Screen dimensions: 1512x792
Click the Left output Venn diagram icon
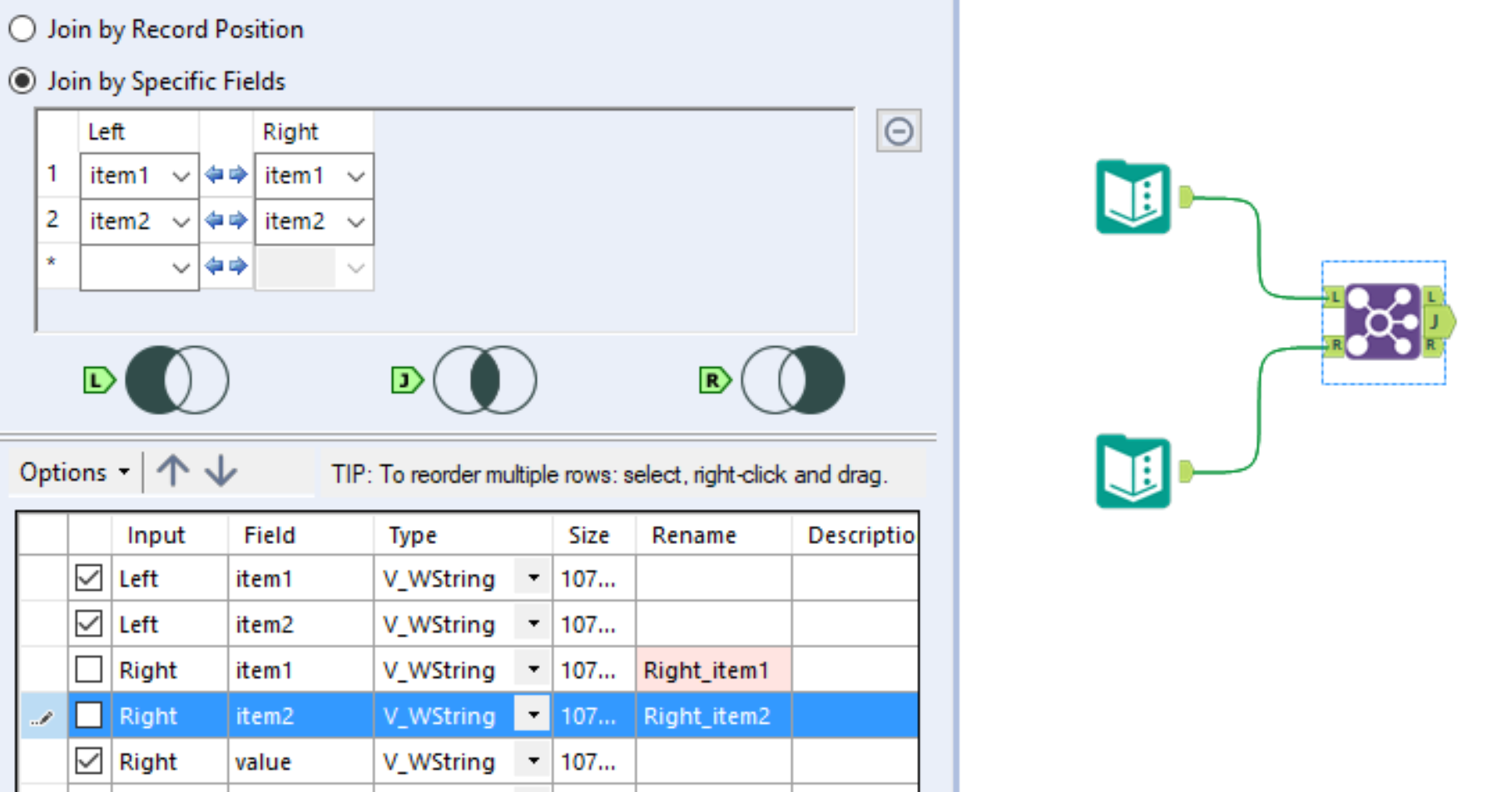(177, 379)
